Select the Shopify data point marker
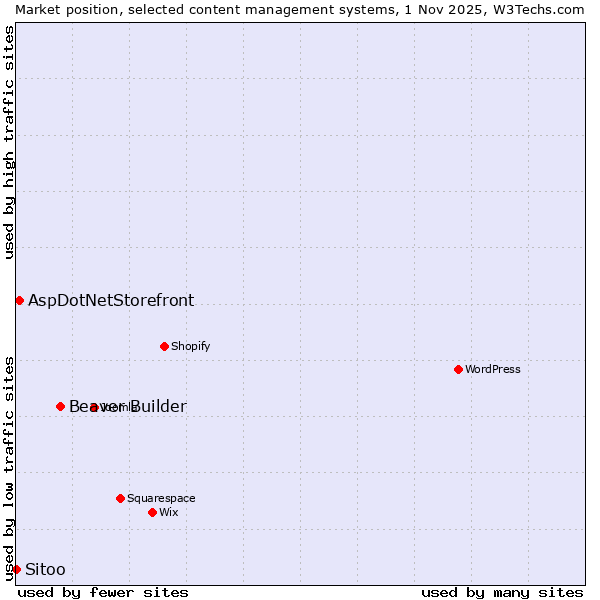The width and height of the screenshot is (600, 600). pyautogui.click(x=164, y=346)
